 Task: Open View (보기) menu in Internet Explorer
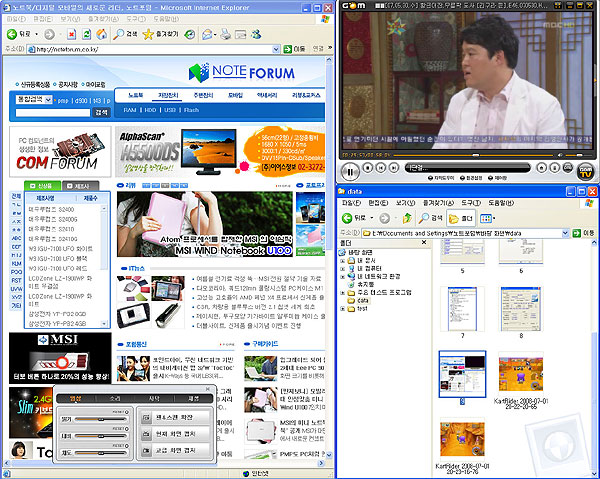(x=70, y=19)
